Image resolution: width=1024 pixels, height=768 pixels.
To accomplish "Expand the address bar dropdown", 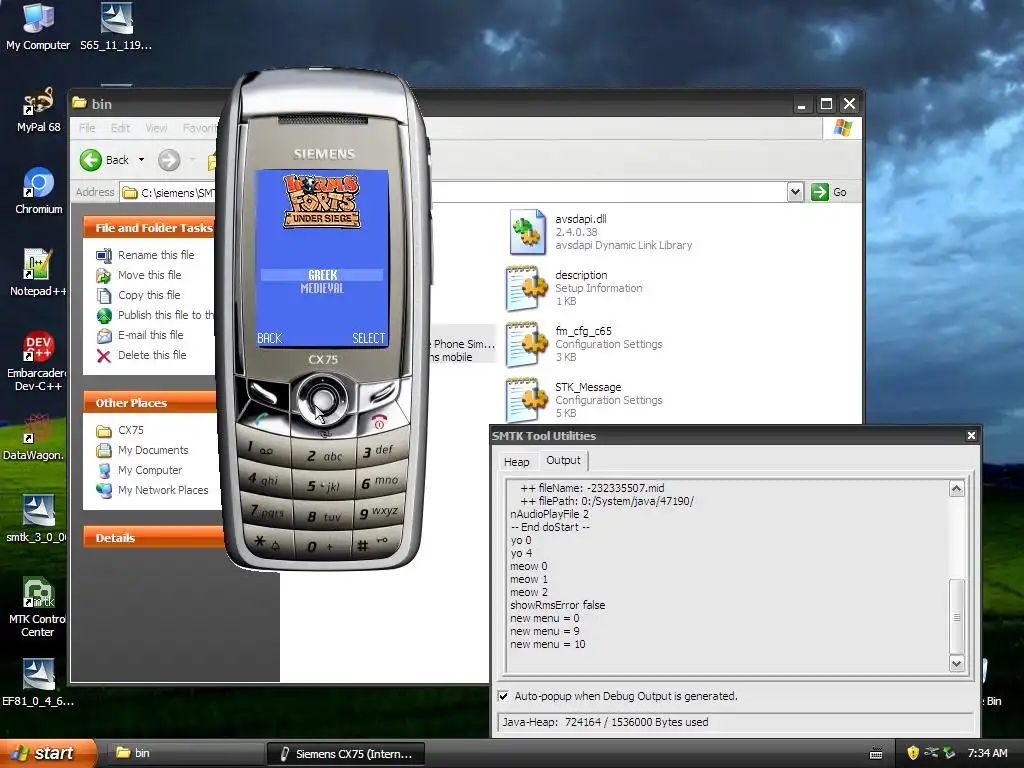I will pyautogui.click(x=795, y=192).
